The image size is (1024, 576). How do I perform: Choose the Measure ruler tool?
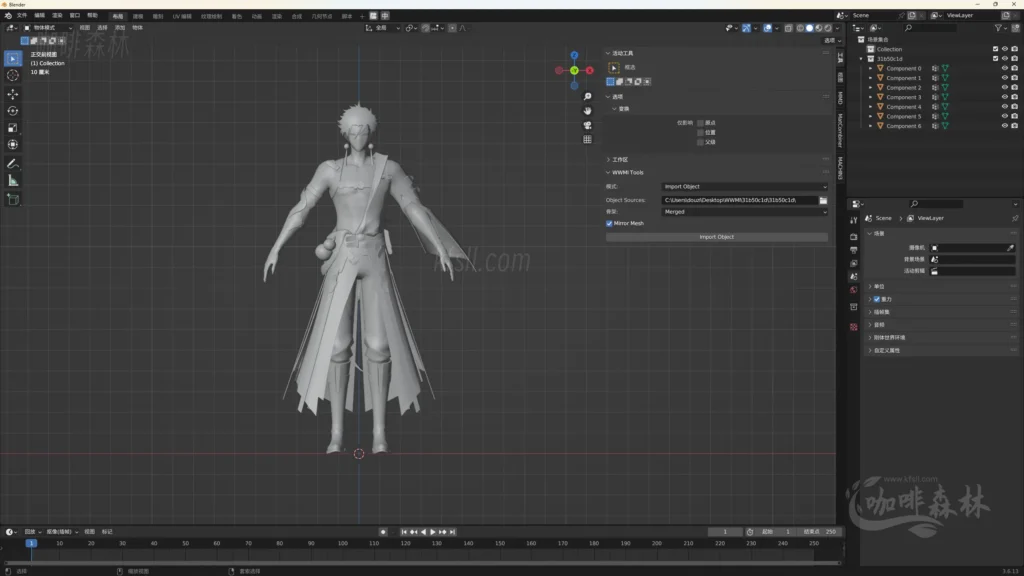pos(13,180)
